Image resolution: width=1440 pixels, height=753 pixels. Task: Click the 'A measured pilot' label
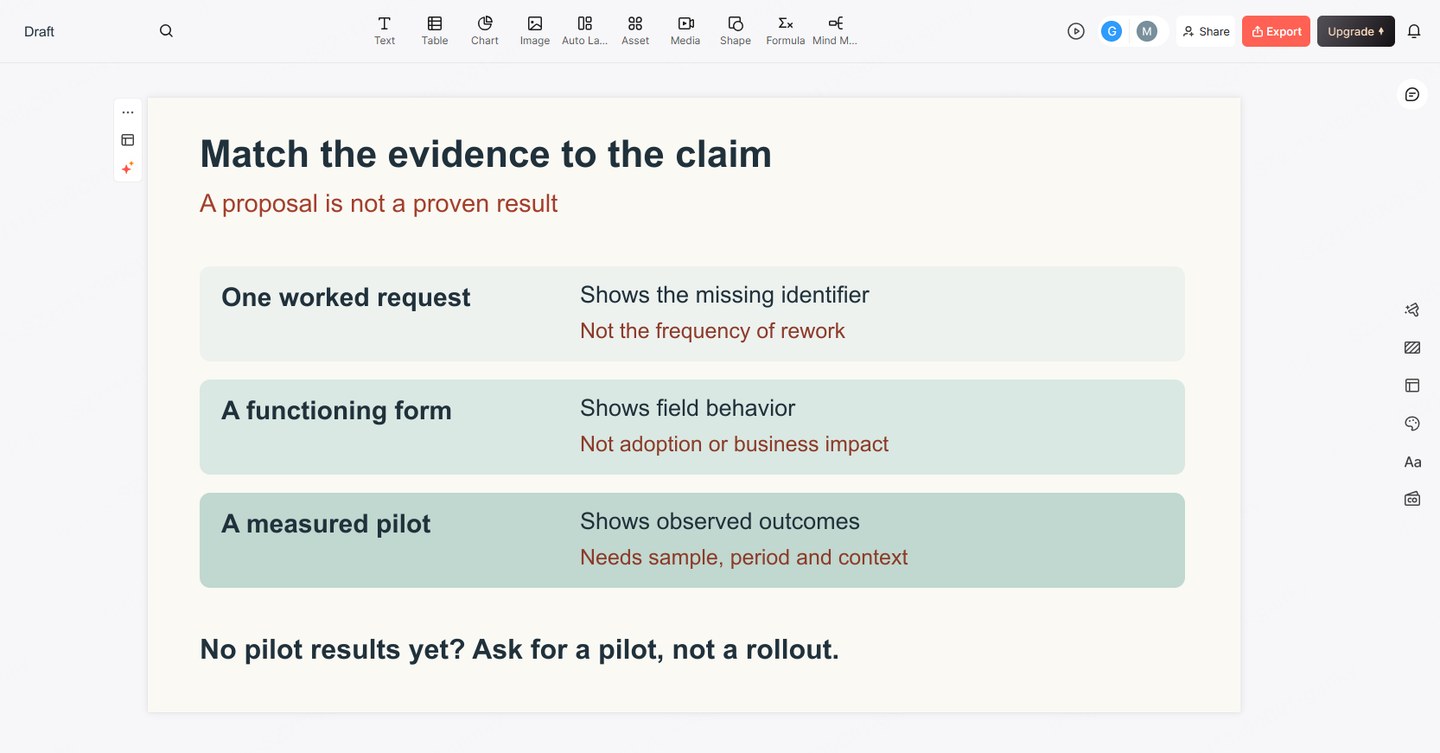(x=326, y=524)
